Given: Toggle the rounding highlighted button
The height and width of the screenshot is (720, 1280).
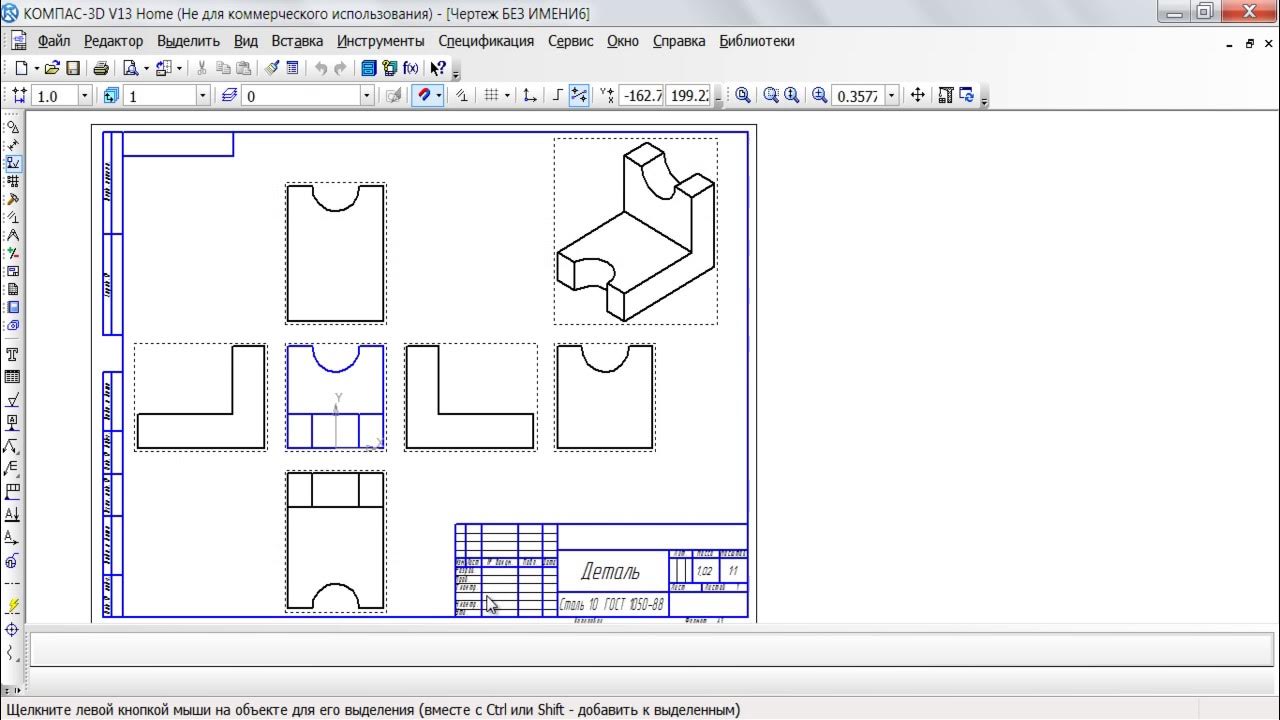Looking at the screenshot, I should click(x=579, y=95).
